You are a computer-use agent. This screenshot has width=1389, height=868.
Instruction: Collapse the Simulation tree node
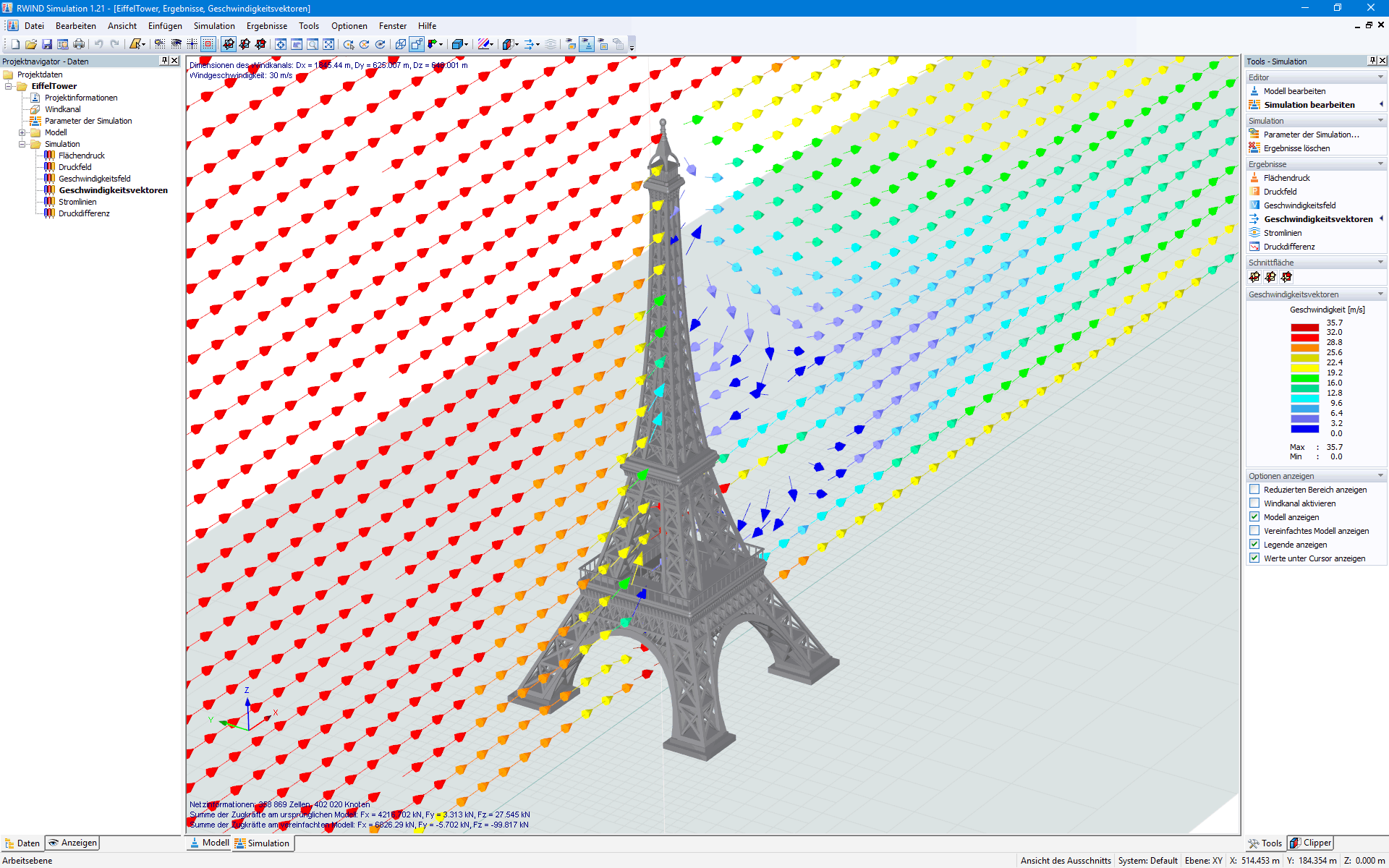[22, 144]
